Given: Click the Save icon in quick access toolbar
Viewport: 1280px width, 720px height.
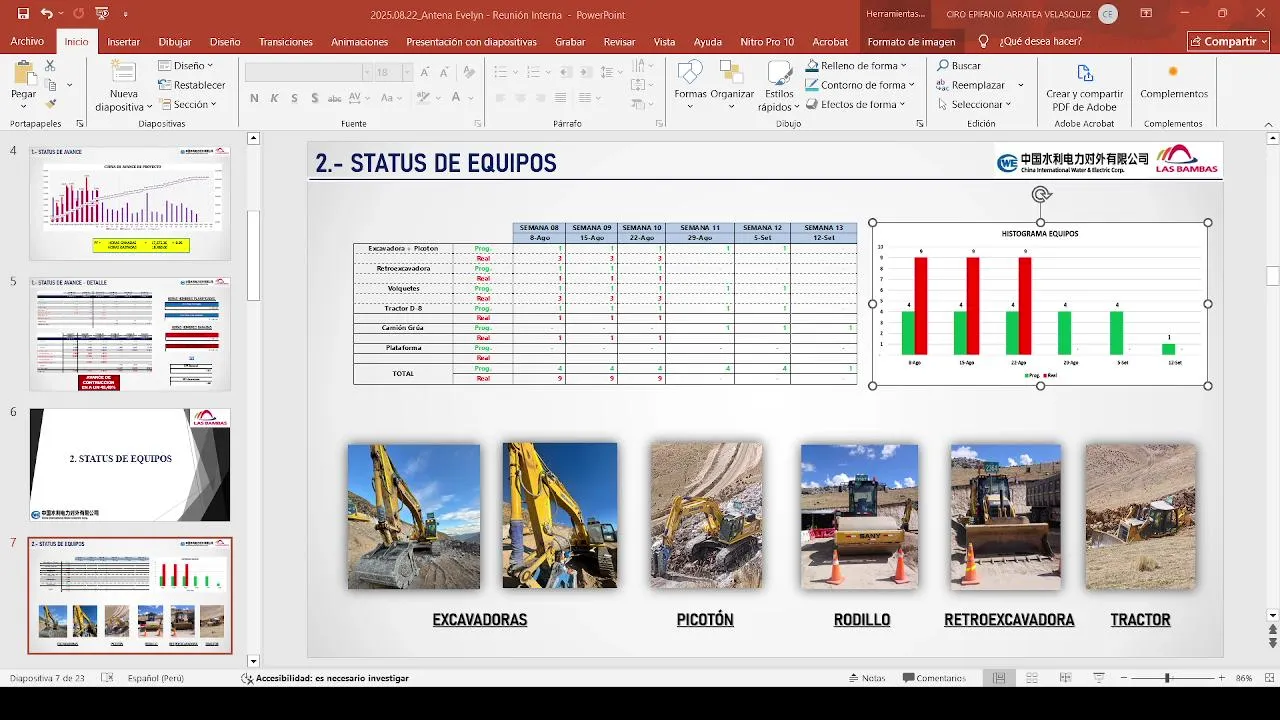Looking at the screenshot, I should tap(23, 14).
